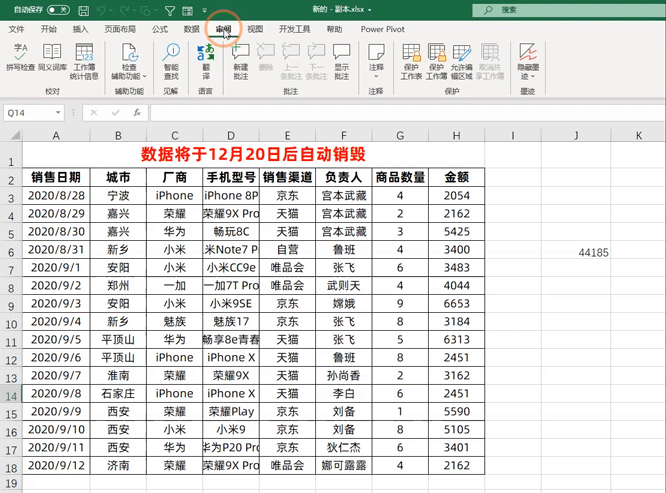Open the 文件 tab

(x=16, y=29)
